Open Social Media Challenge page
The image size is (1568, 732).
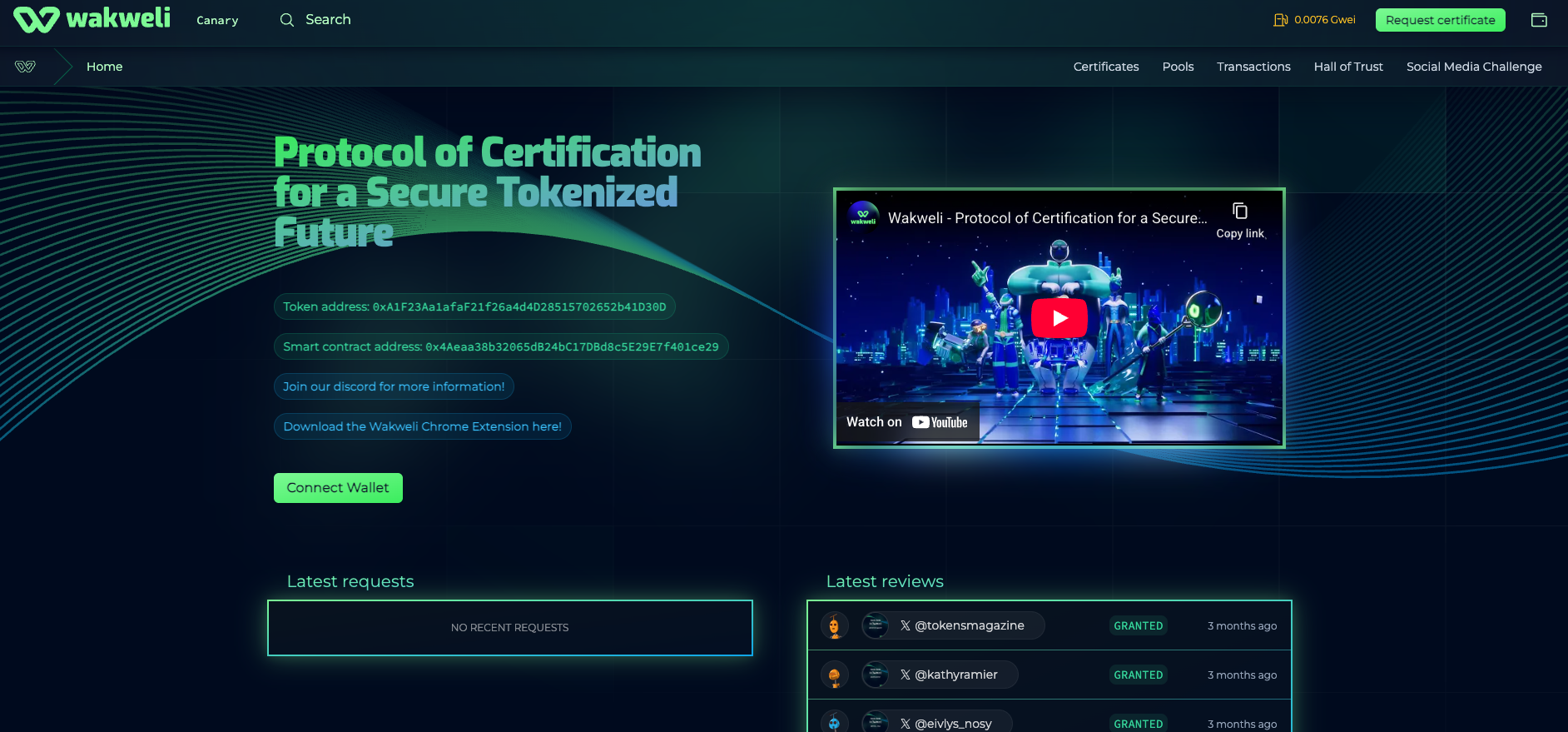pyautogui.click(x=1473, y=67)
